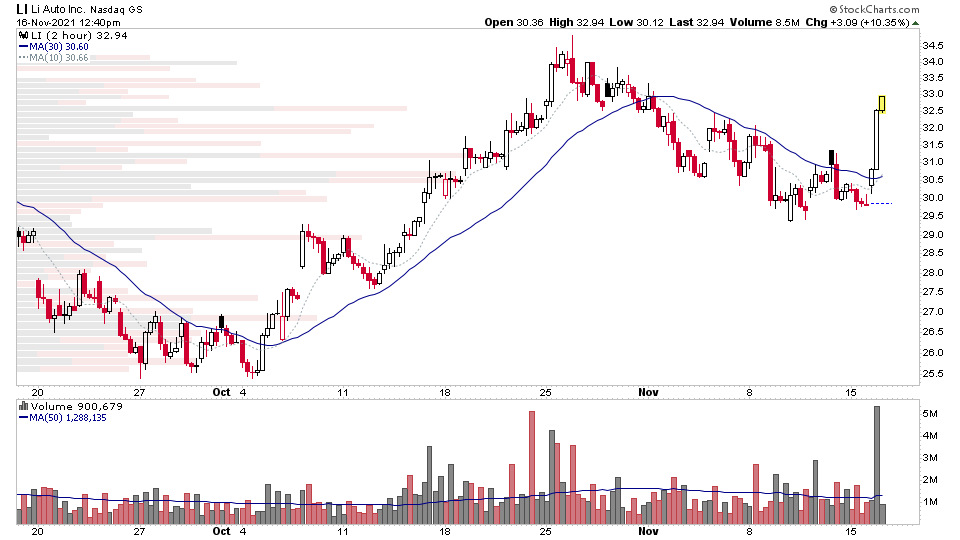The image size is (960, 540).
Task: Click the 1M volume axis label
Action: [x=930, y=502]
